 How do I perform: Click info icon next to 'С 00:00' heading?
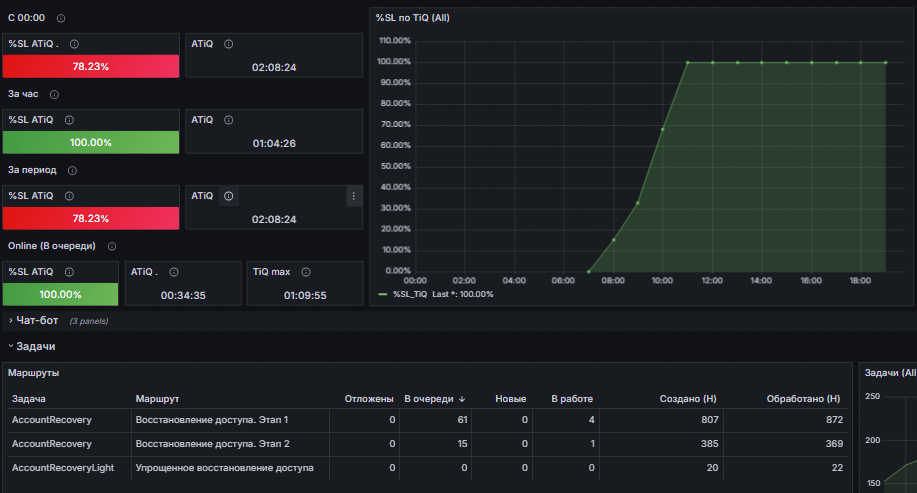pos(61,18)
